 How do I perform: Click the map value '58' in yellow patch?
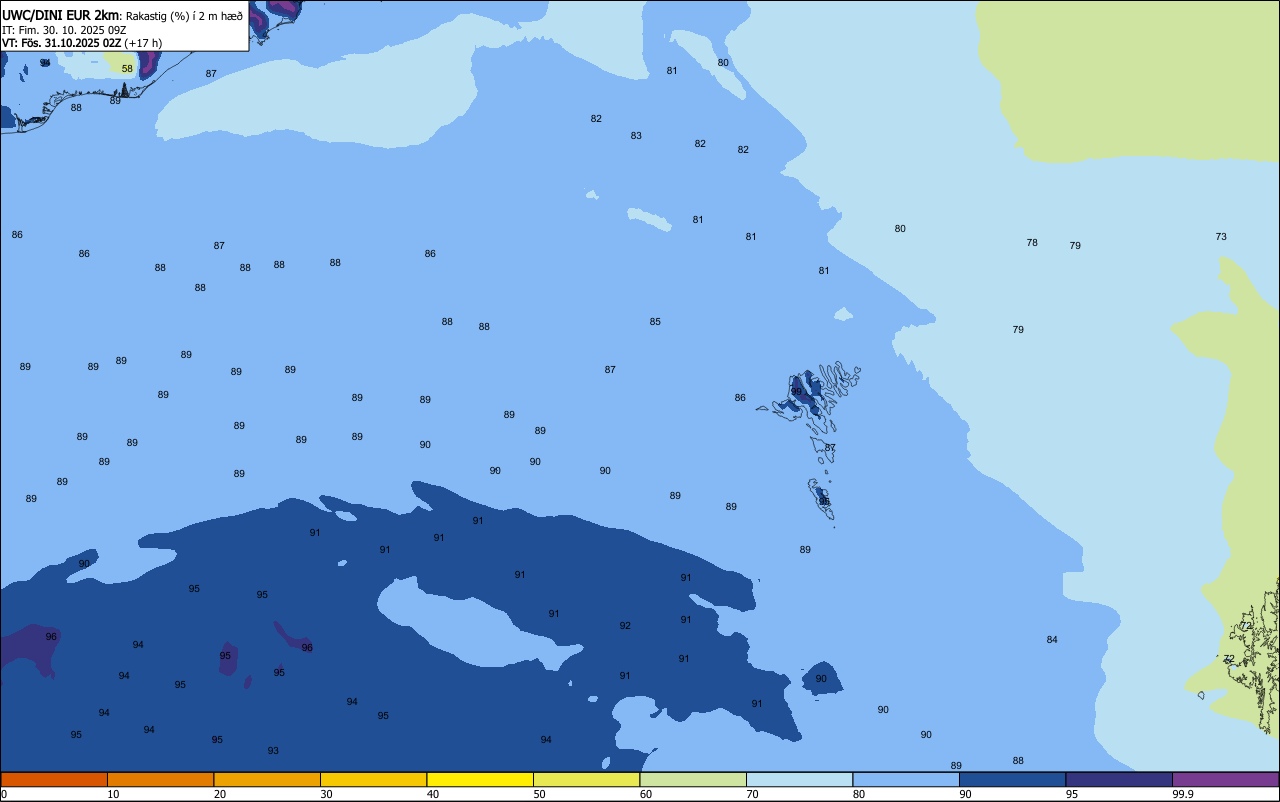click(127, 69)
